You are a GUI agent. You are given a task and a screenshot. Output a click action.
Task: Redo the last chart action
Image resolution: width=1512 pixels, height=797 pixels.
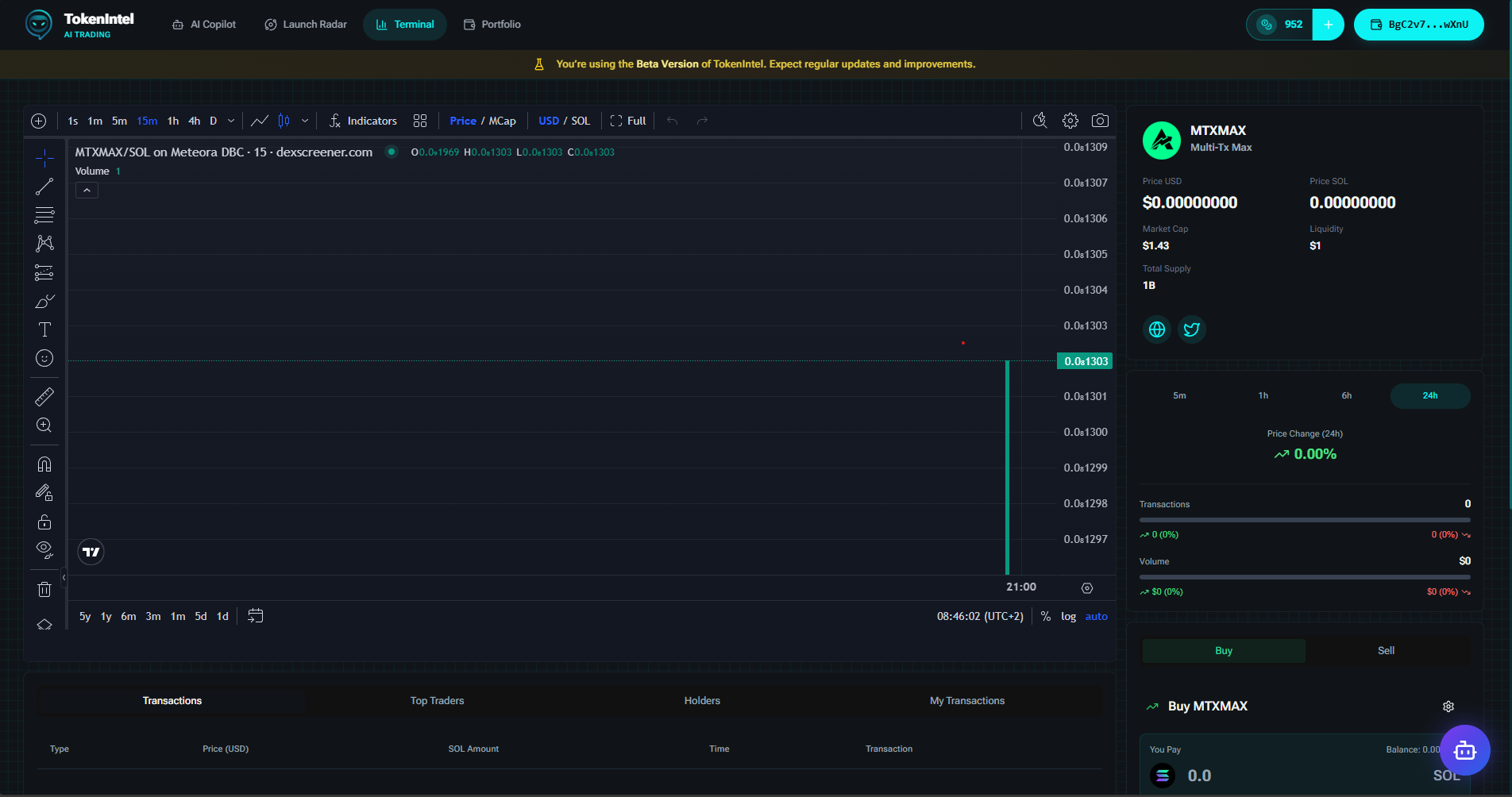[x=702, y=121]
